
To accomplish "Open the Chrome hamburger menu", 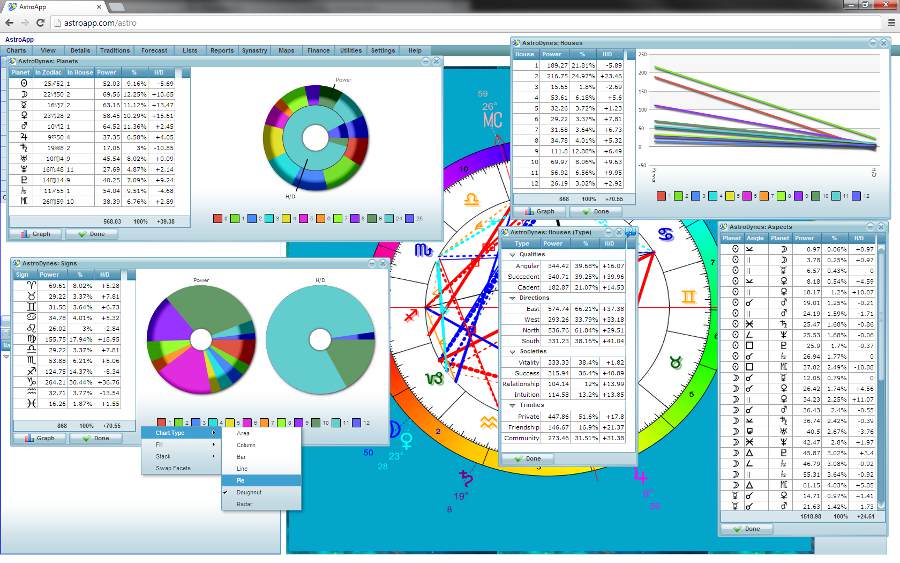I will pos(890,21).
